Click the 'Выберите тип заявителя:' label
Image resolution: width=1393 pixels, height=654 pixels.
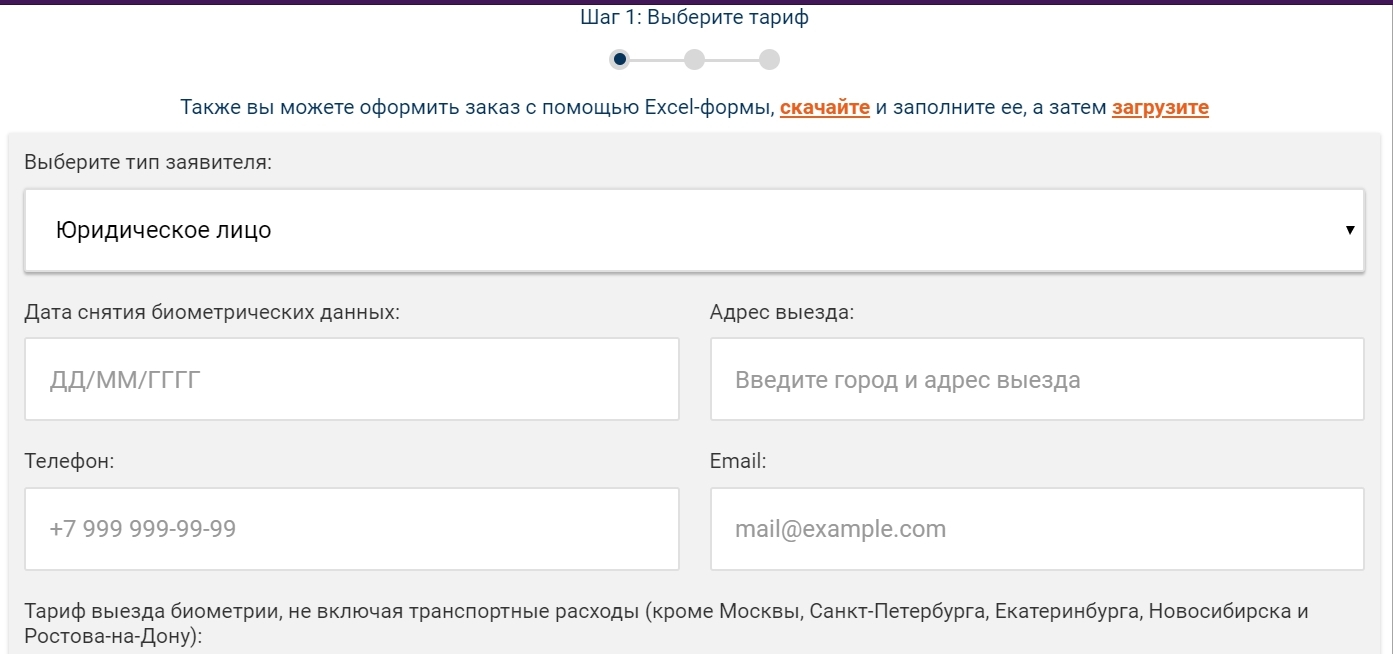(x=148, y=162)
